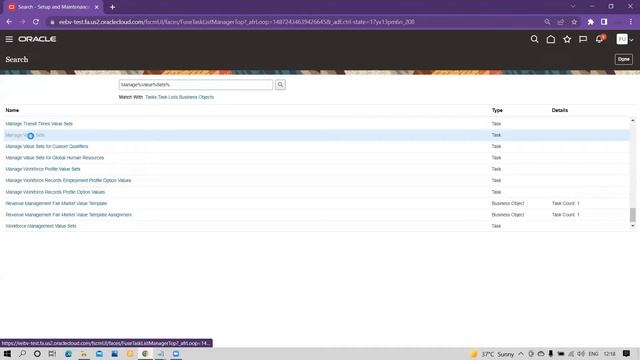Open the volume control in tray
640x360 pixels.
click(x=581, y=354)
